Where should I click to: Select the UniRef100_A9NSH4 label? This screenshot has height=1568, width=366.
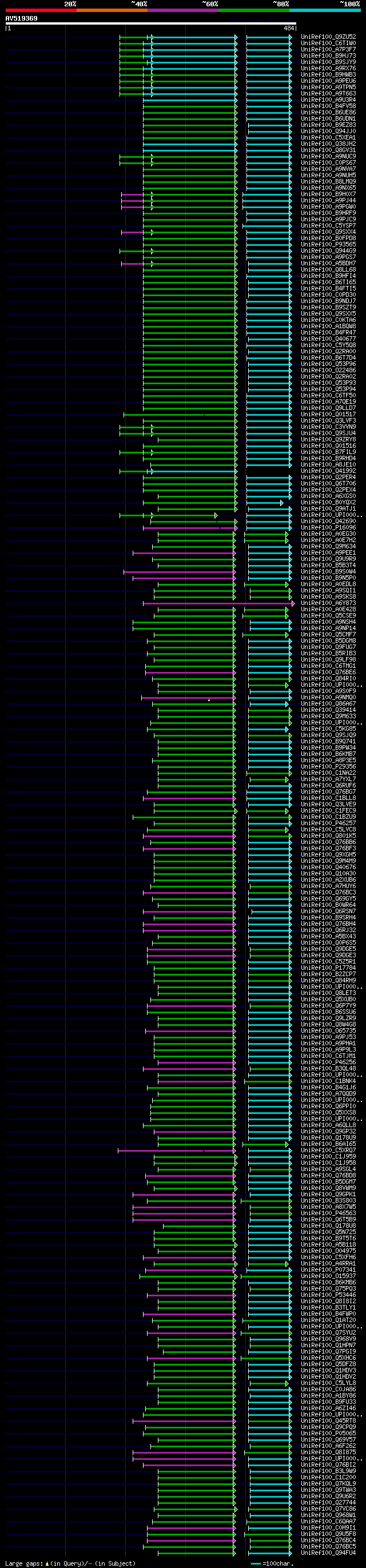[x=328, y=622]
